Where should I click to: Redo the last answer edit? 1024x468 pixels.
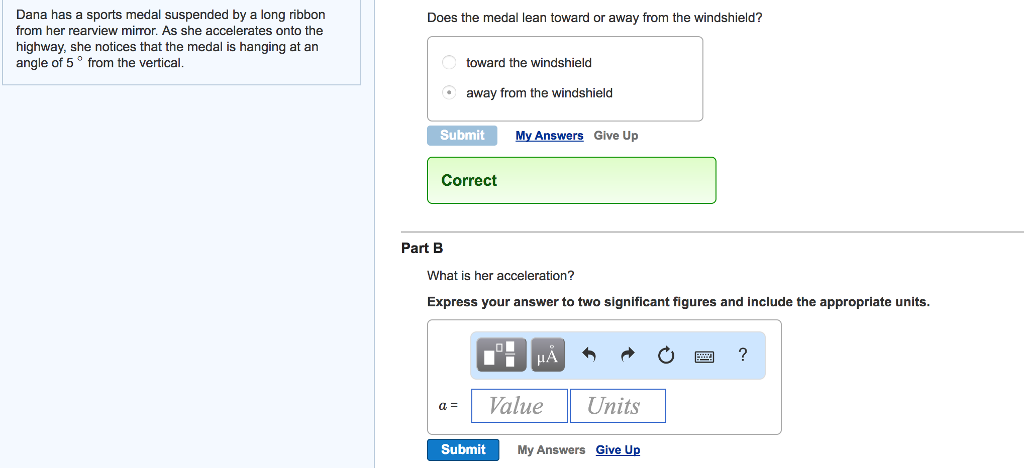pos(628,355)
